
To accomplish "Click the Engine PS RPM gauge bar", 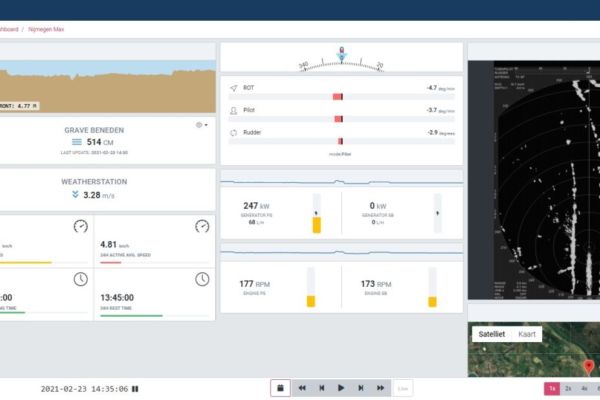I will tap(311, 287).
